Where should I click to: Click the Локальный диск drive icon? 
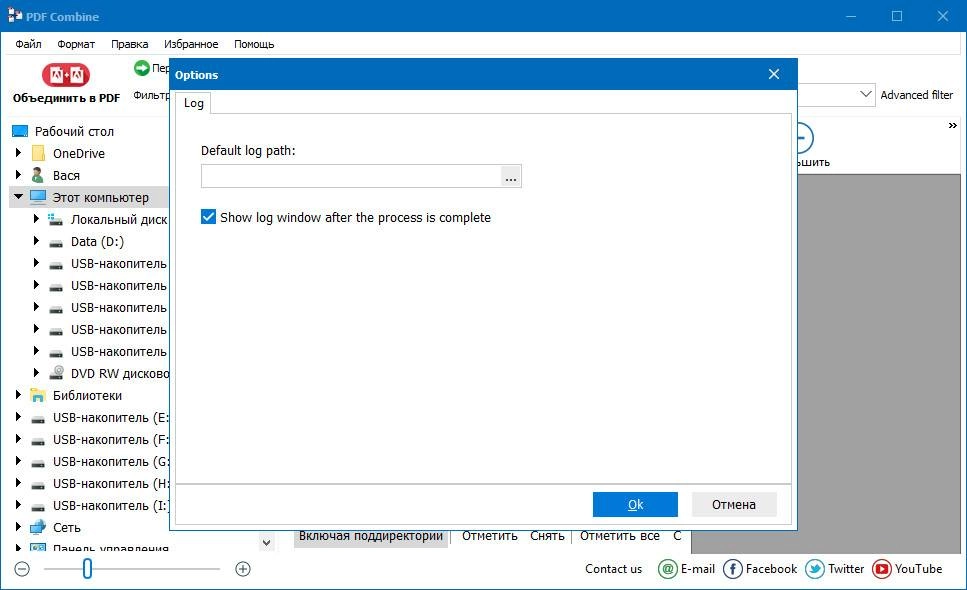click(x=56, y=219)
